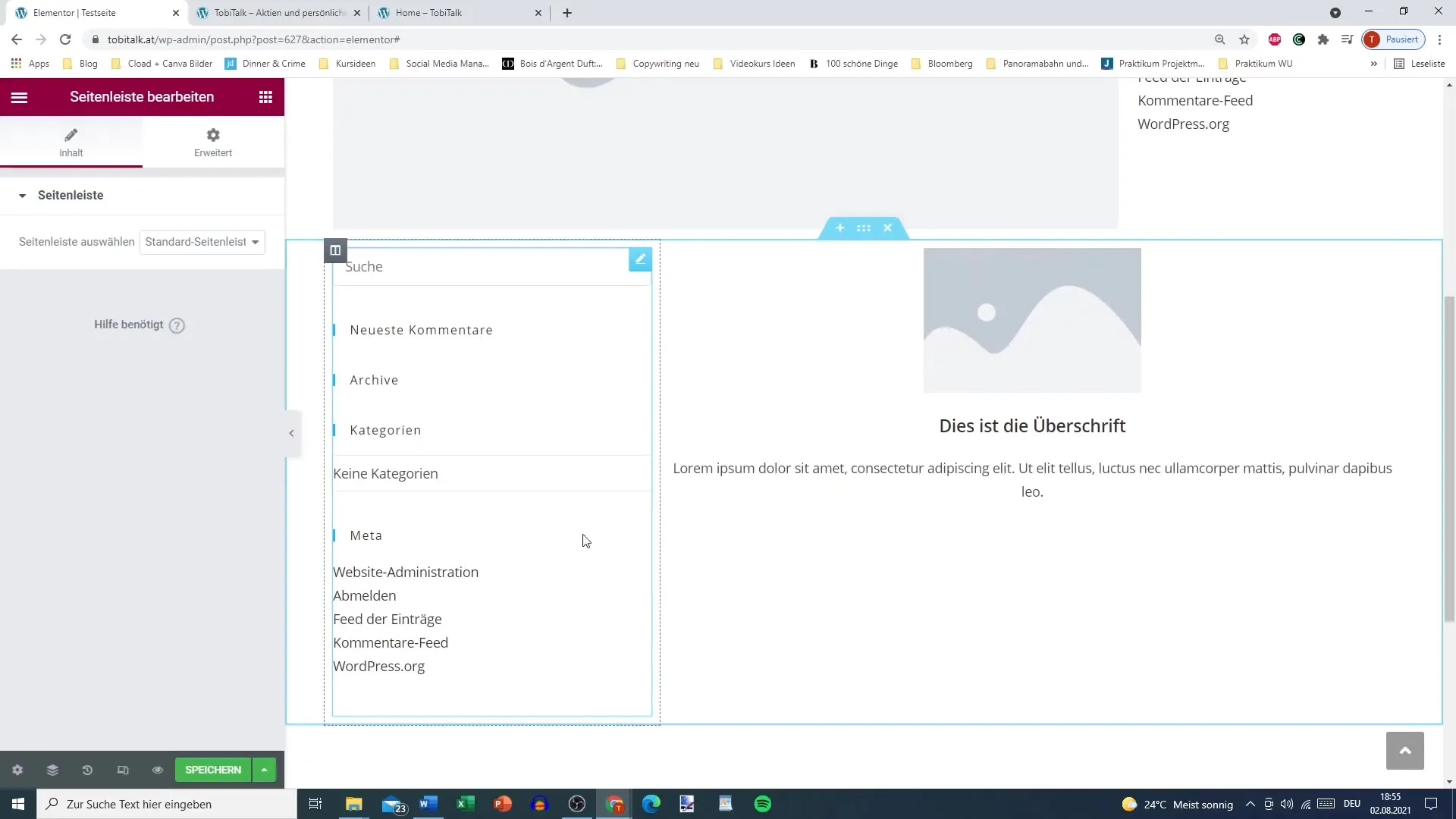Screen dimensions: 1456x819
Task: Open the Pausiert profile button
Action: point(1394,39)
